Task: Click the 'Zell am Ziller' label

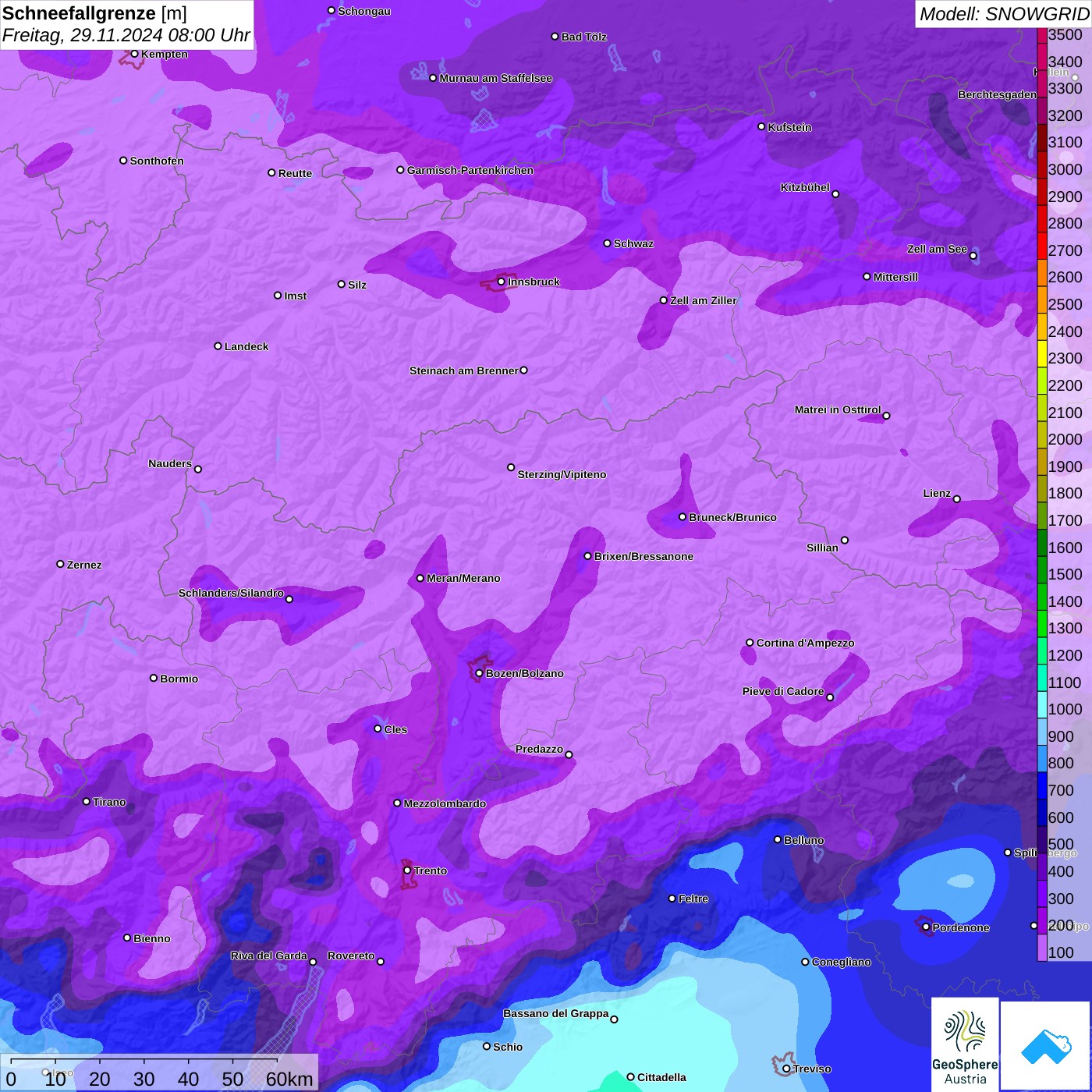Action: [704, 300]
